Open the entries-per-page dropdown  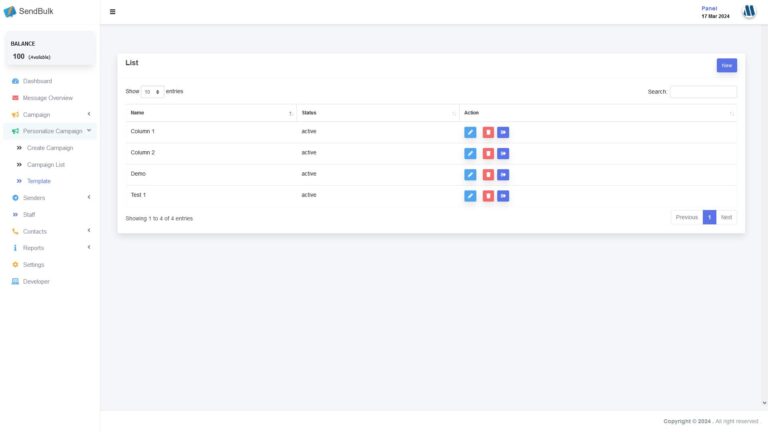[152, 91]
